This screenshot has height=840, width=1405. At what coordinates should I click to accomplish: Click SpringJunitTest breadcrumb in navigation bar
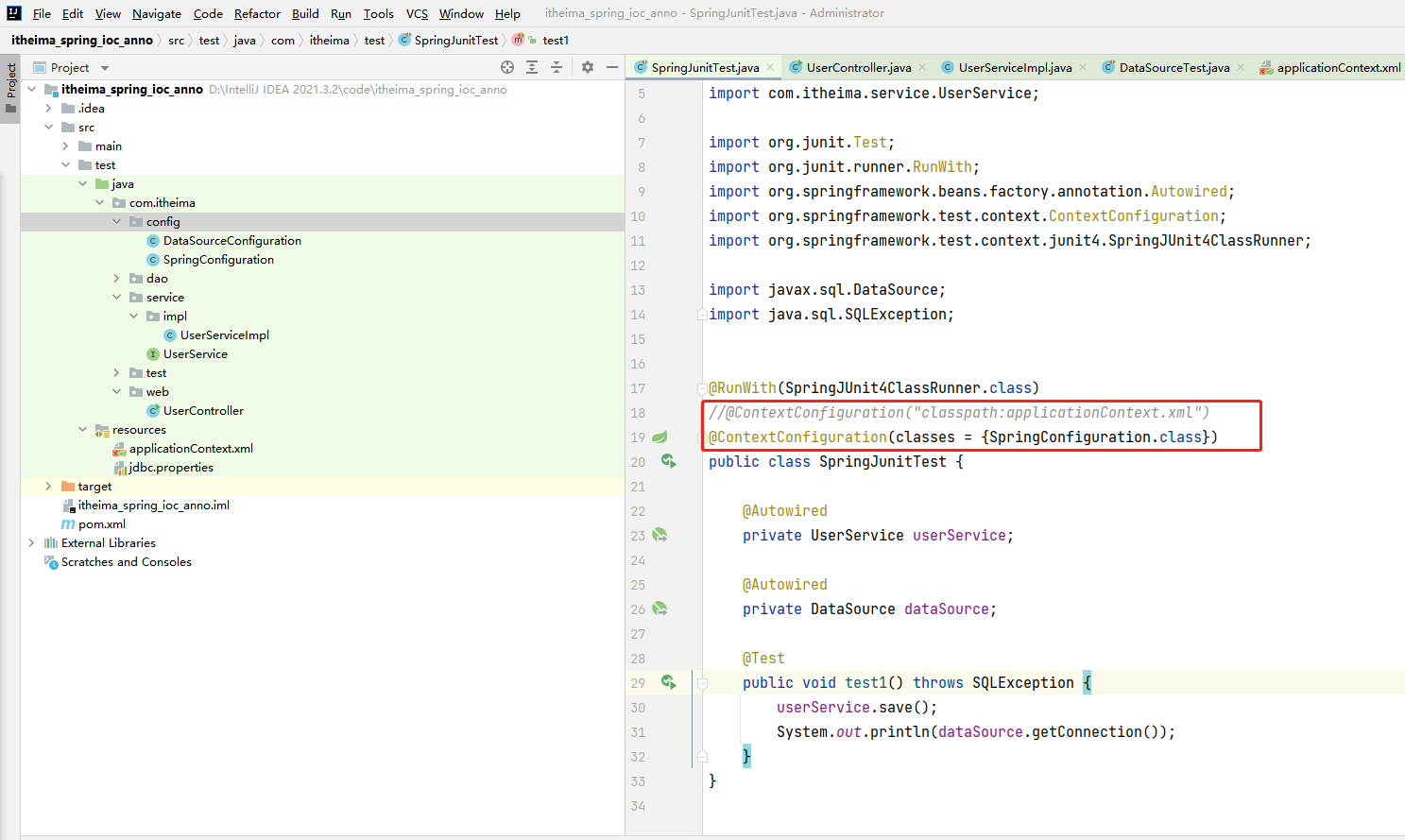(x=449, y=40)
